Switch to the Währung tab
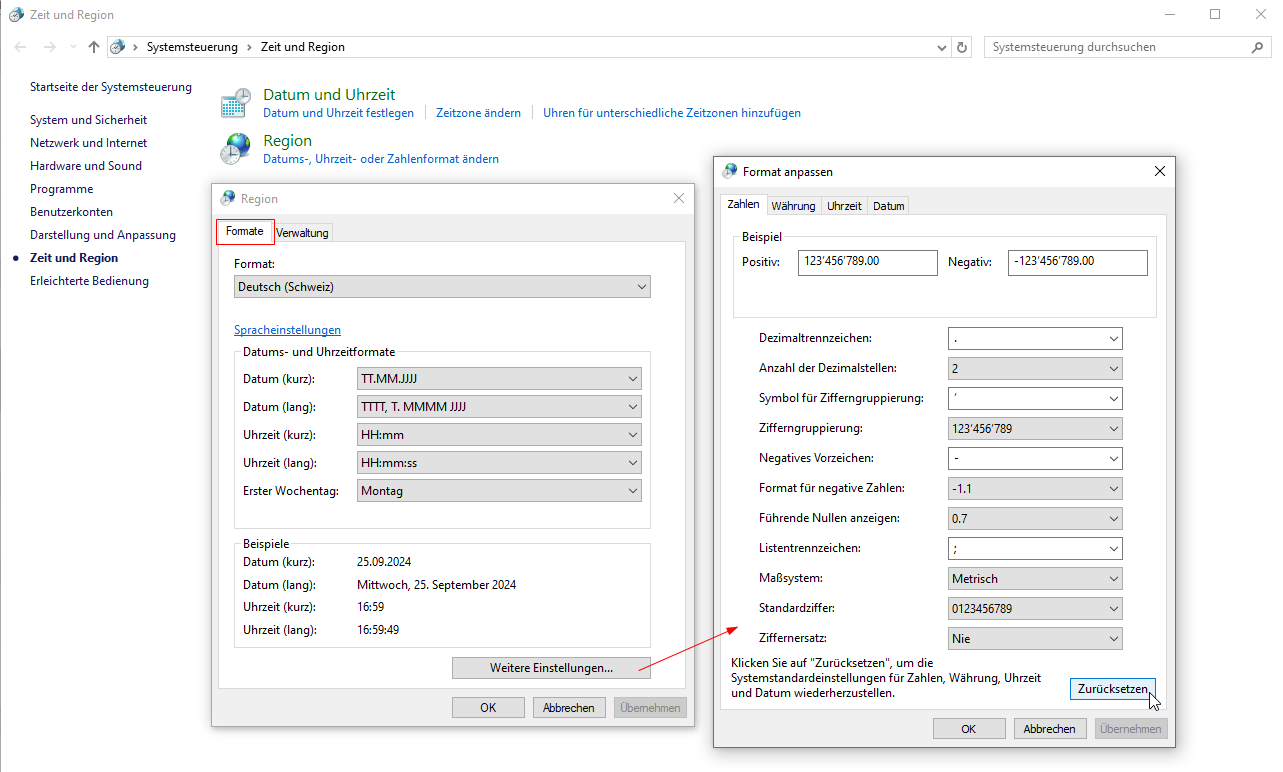 793,206
